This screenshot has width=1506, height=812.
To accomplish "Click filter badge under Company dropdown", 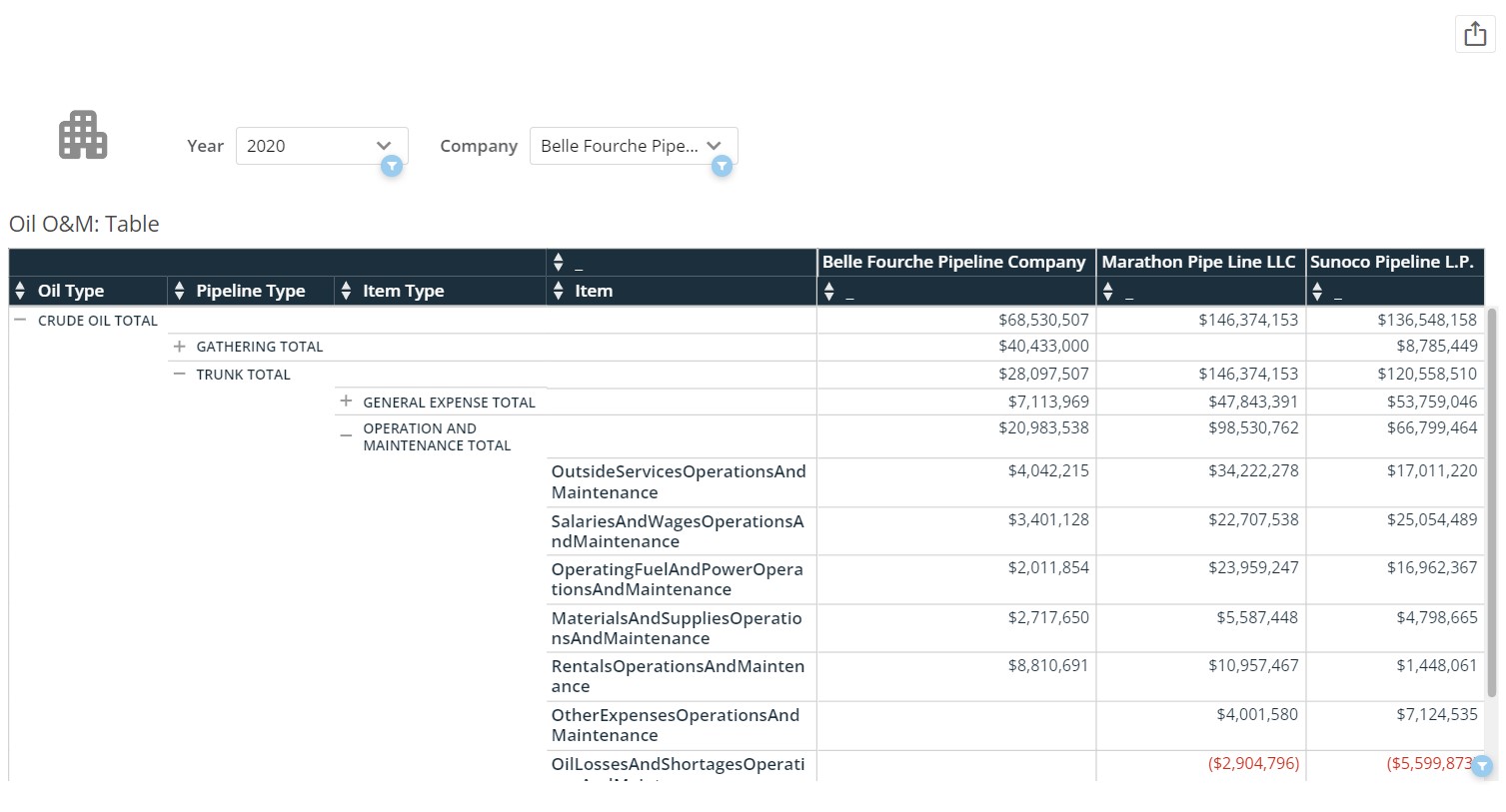I will tap(722, 167).
